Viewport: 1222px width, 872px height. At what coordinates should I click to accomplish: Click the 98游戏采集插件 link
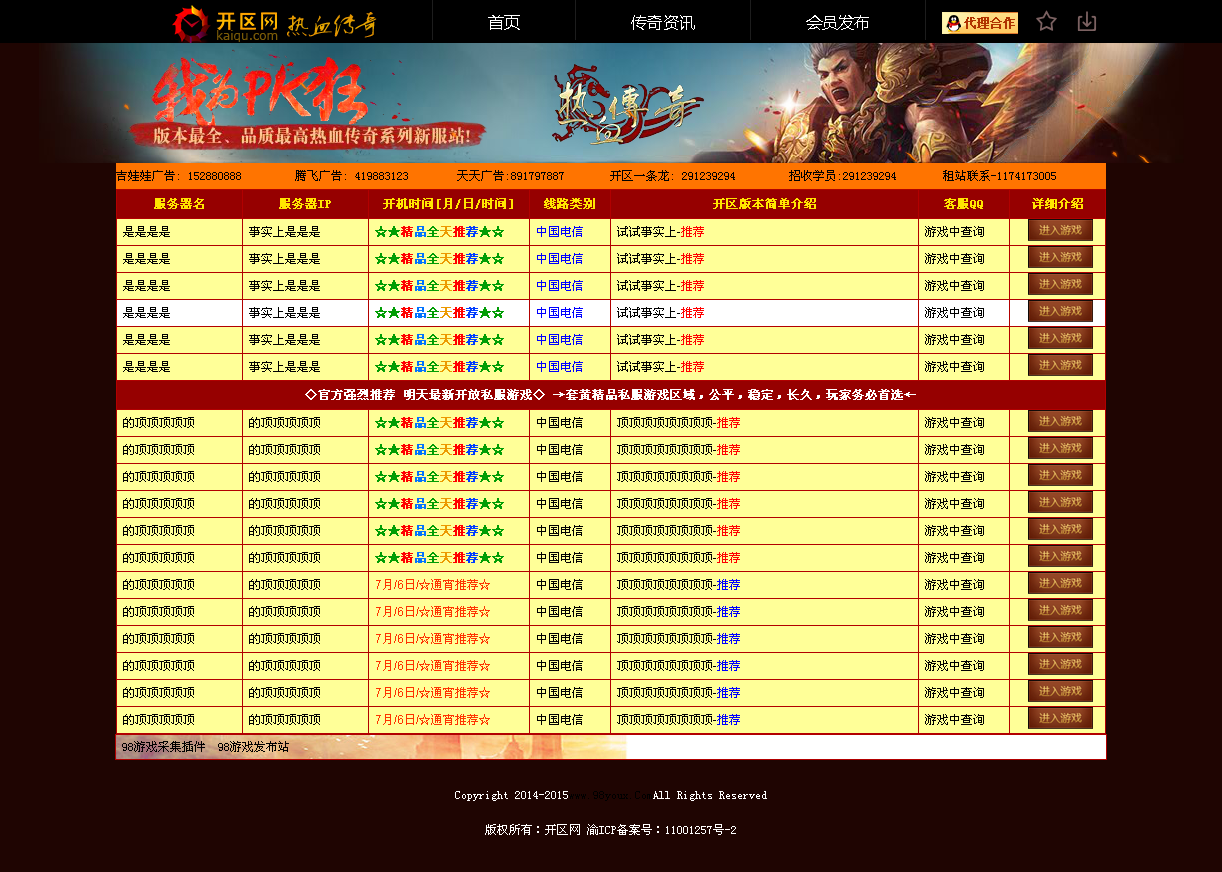[x=163, y=747]
